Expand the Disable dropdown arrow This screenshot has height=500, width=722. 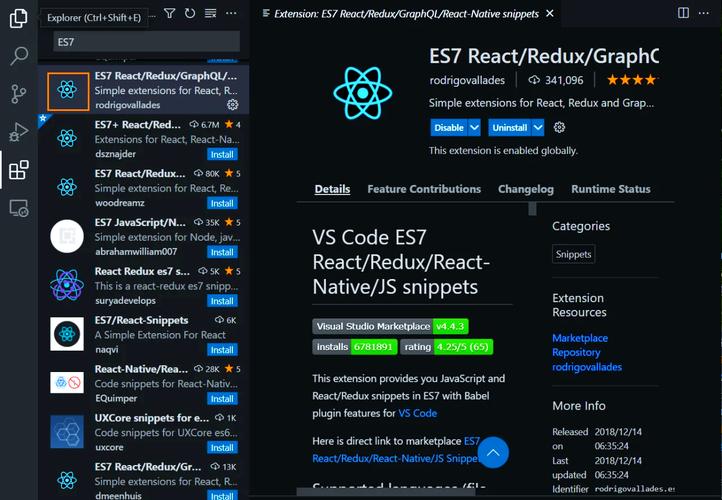point(474,128)
